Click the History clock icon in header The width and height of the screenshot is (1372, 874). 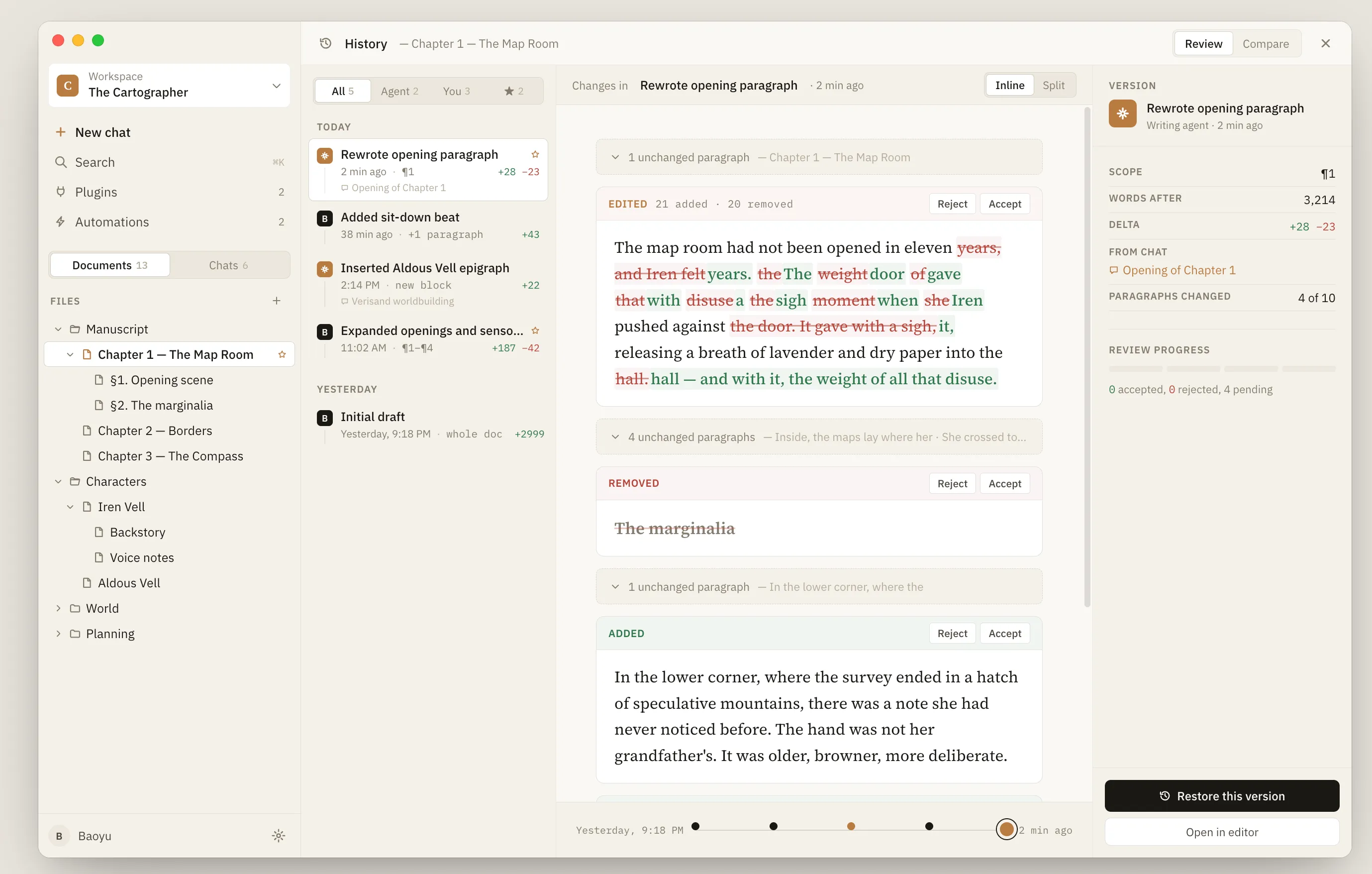pyautogui.click(x=325, y=43)
